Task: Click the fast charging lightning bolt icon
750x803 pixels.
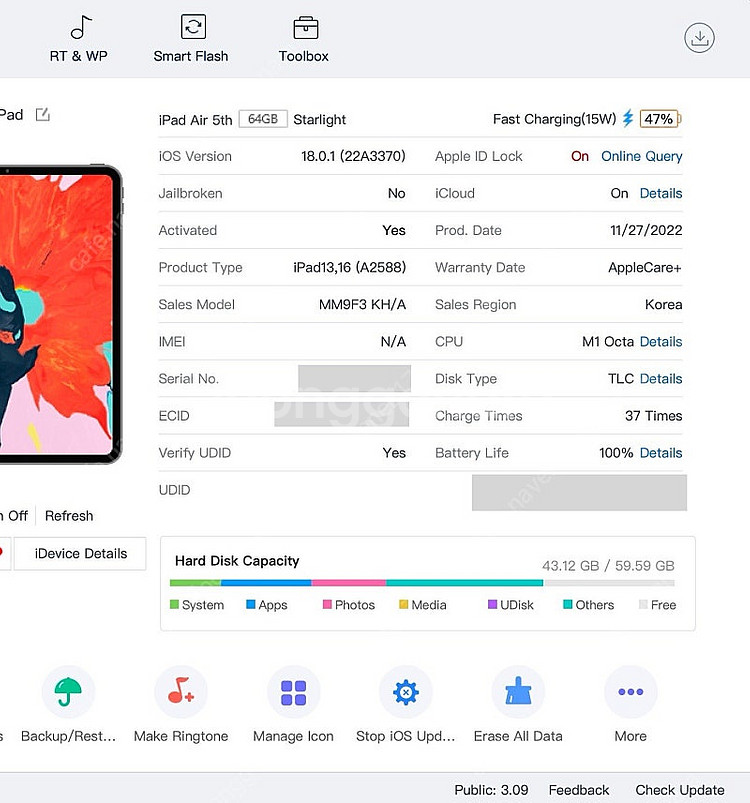Action: click(628, 118)
